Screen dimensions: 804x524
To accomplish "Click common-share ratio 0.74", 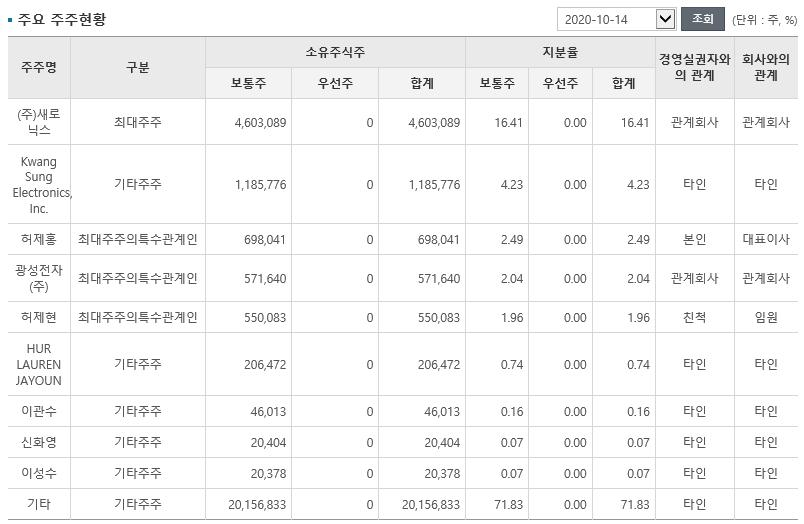I will (512, 365).
